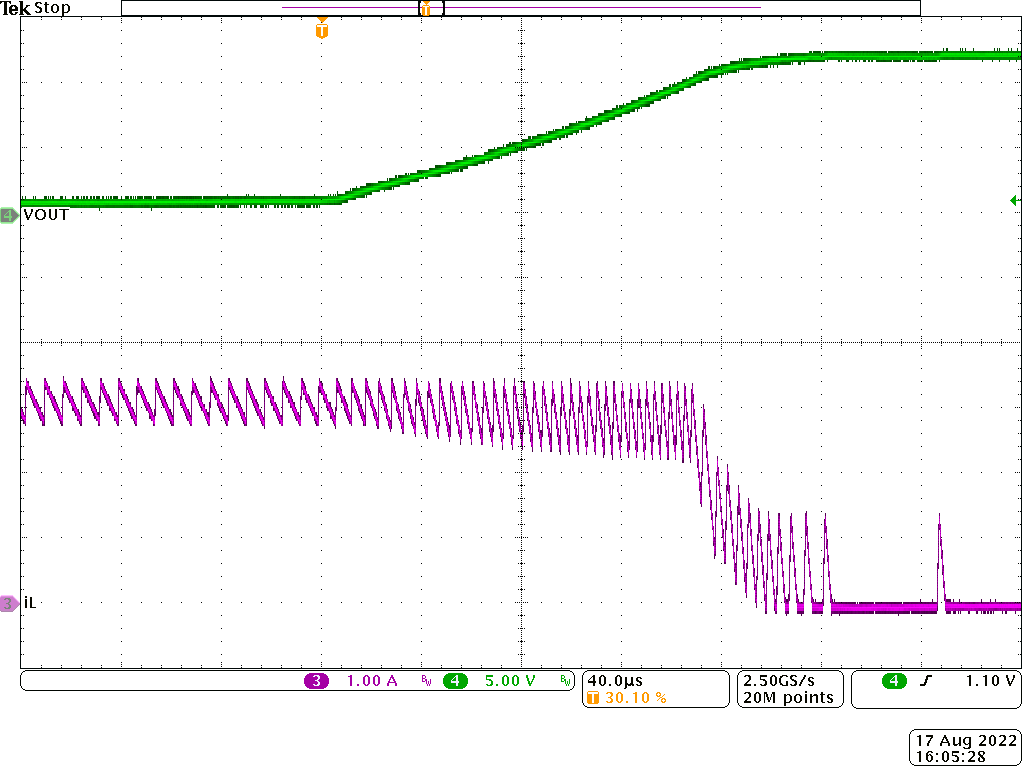Toggle bandwidth limit on channel 3
The width and height of the screenshot is (1024, 768).
pos(425,679)
